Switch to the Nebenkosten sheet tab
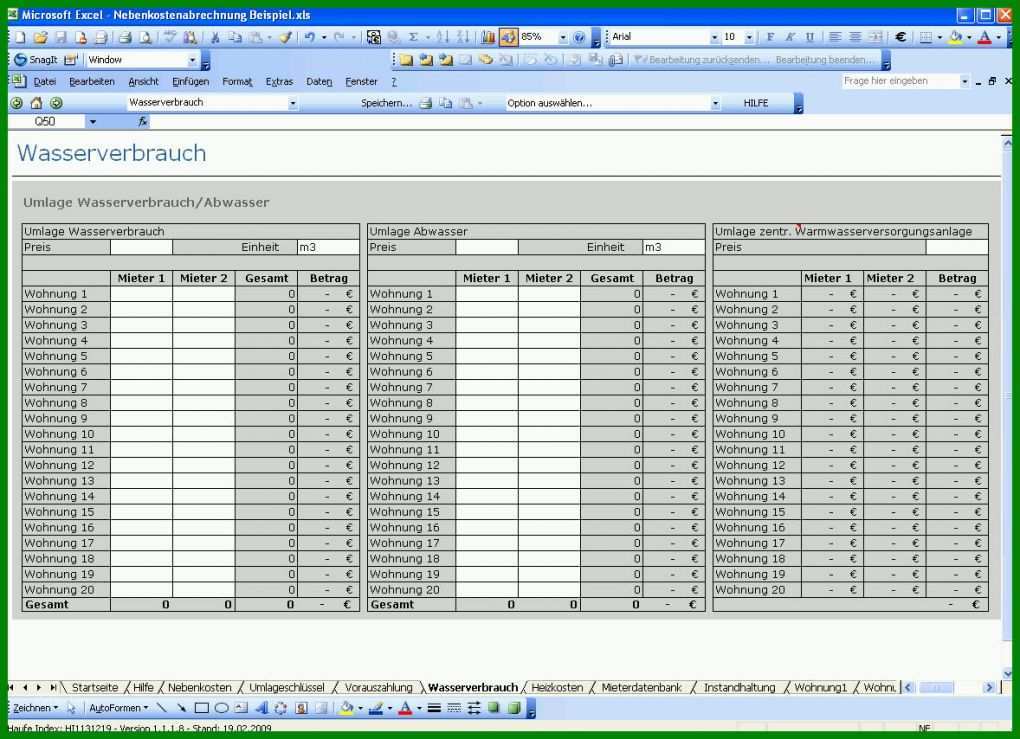 200,688
